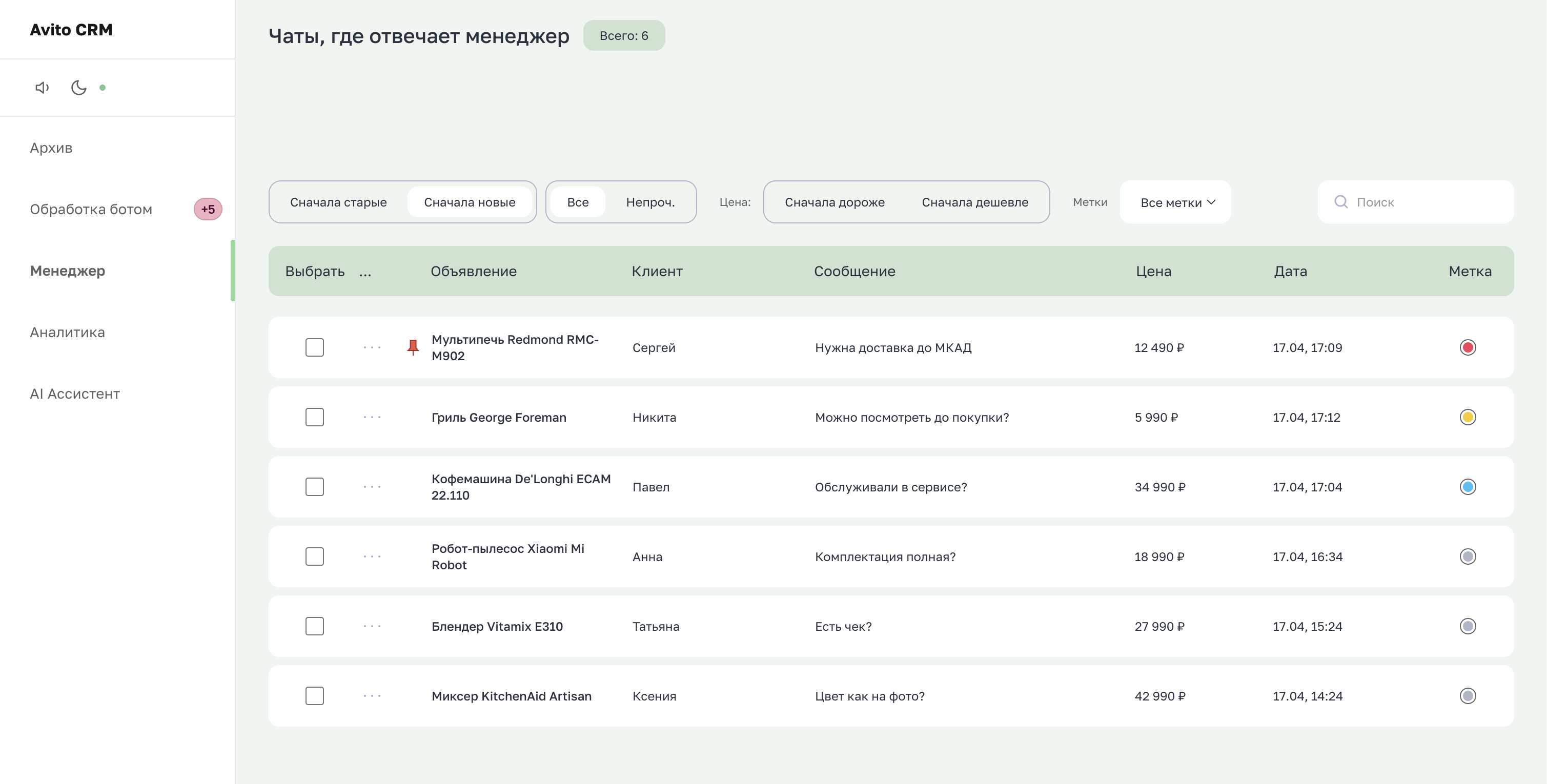Select the checkbox for Сергей's chat

[x=315, y=347]
